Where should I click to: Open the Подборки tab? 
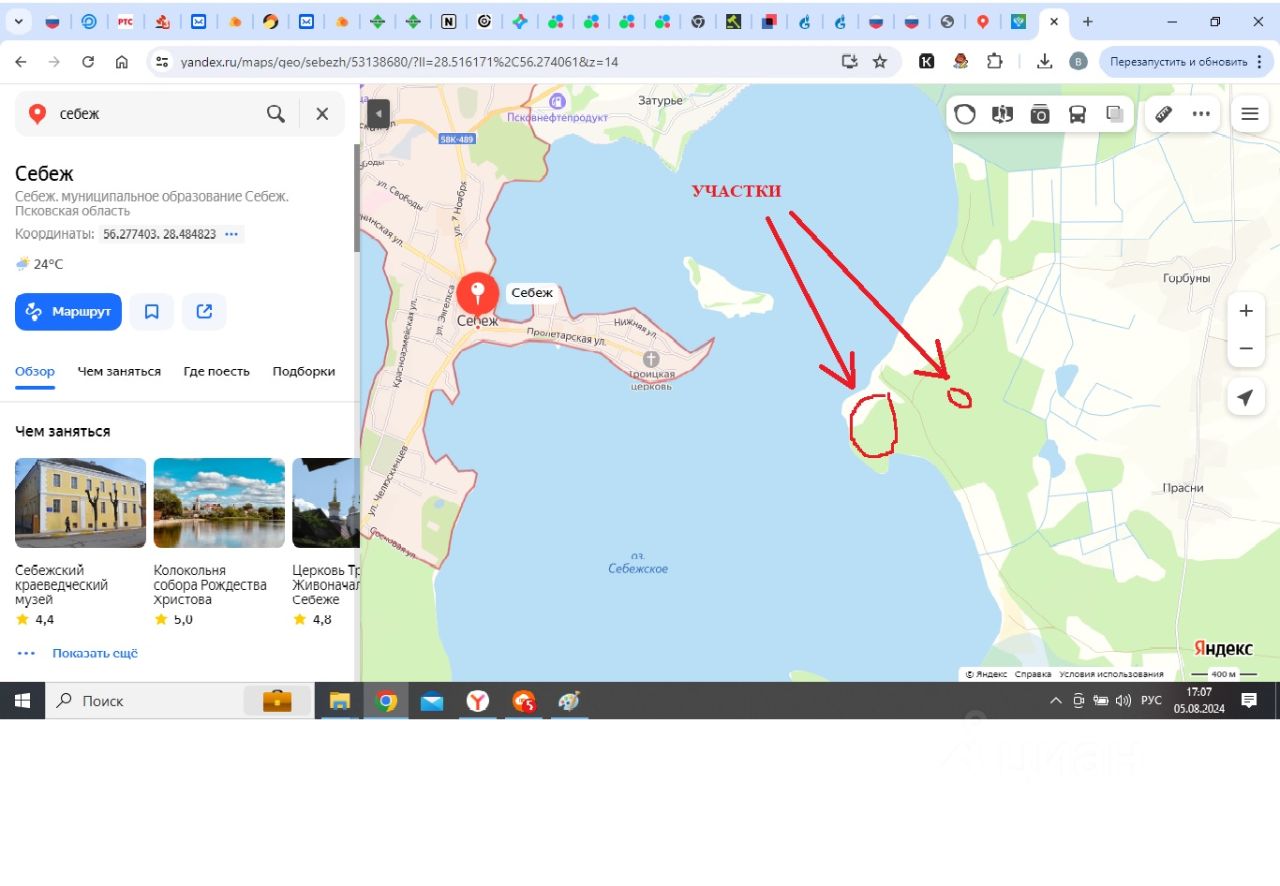[x=304, y=371]
